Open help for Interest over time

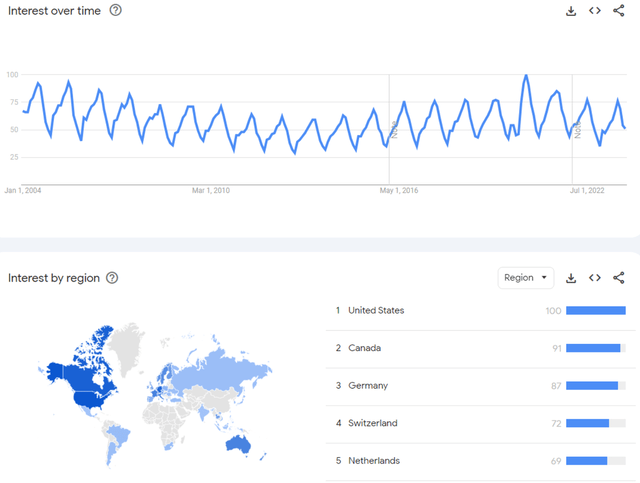116,10
